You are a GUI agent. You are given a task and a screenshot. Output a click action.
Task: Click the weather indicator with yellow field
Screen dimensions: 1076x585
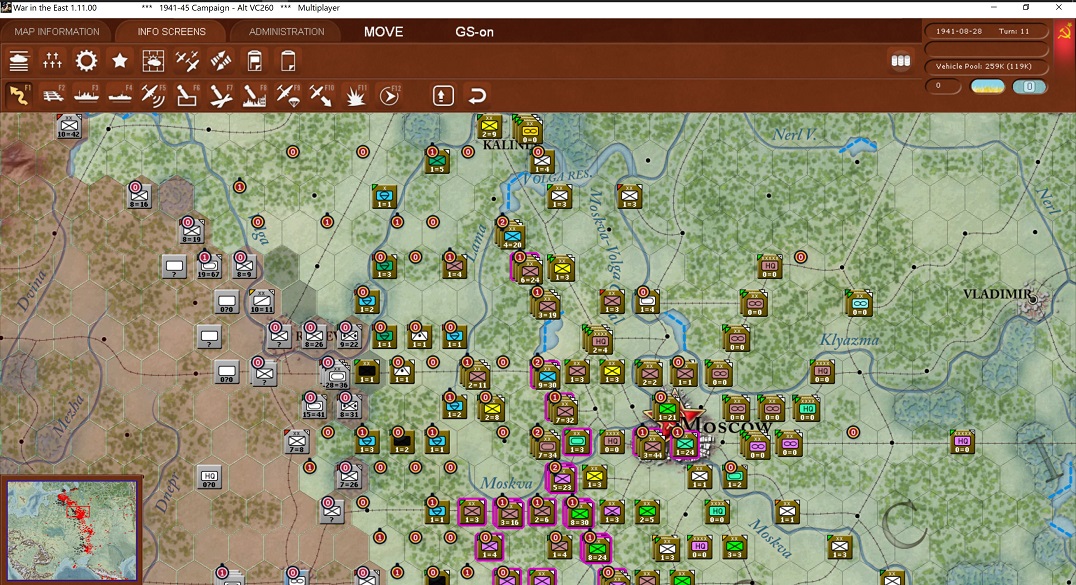coord(987,87)
